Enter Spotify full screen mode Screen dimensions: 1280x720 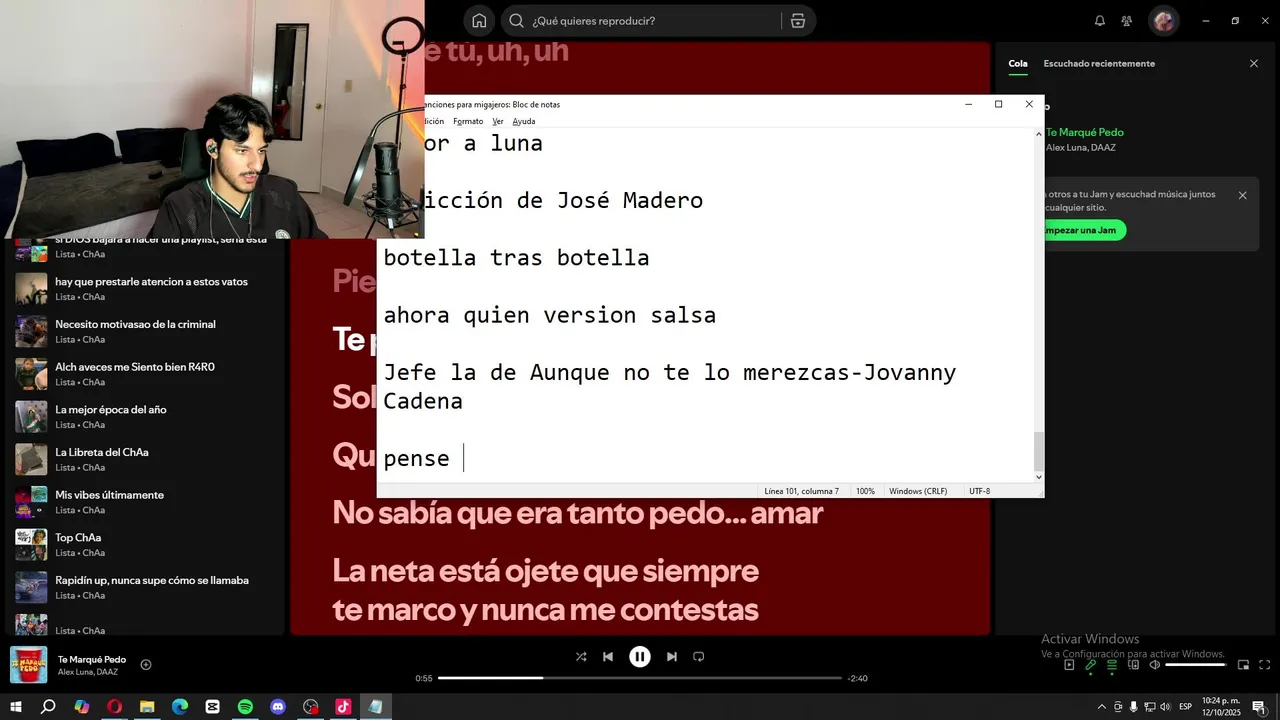[x=1265, y=665]
